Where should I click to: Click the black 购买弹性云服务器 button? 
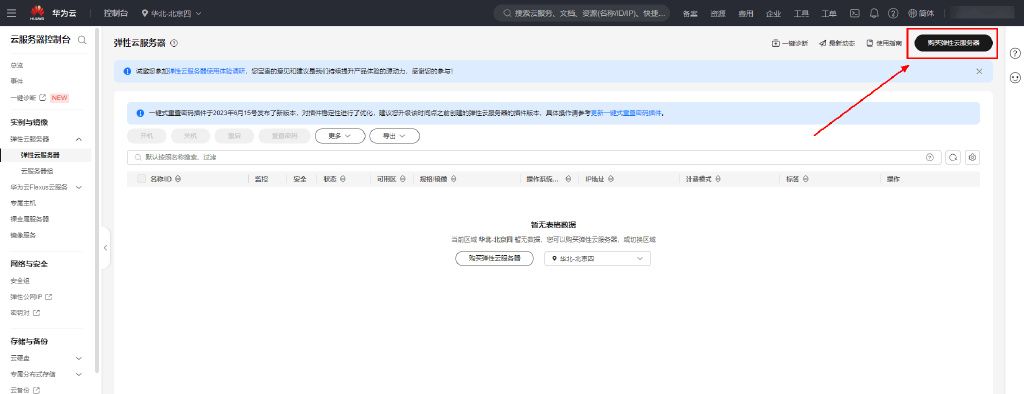(953, 43)
